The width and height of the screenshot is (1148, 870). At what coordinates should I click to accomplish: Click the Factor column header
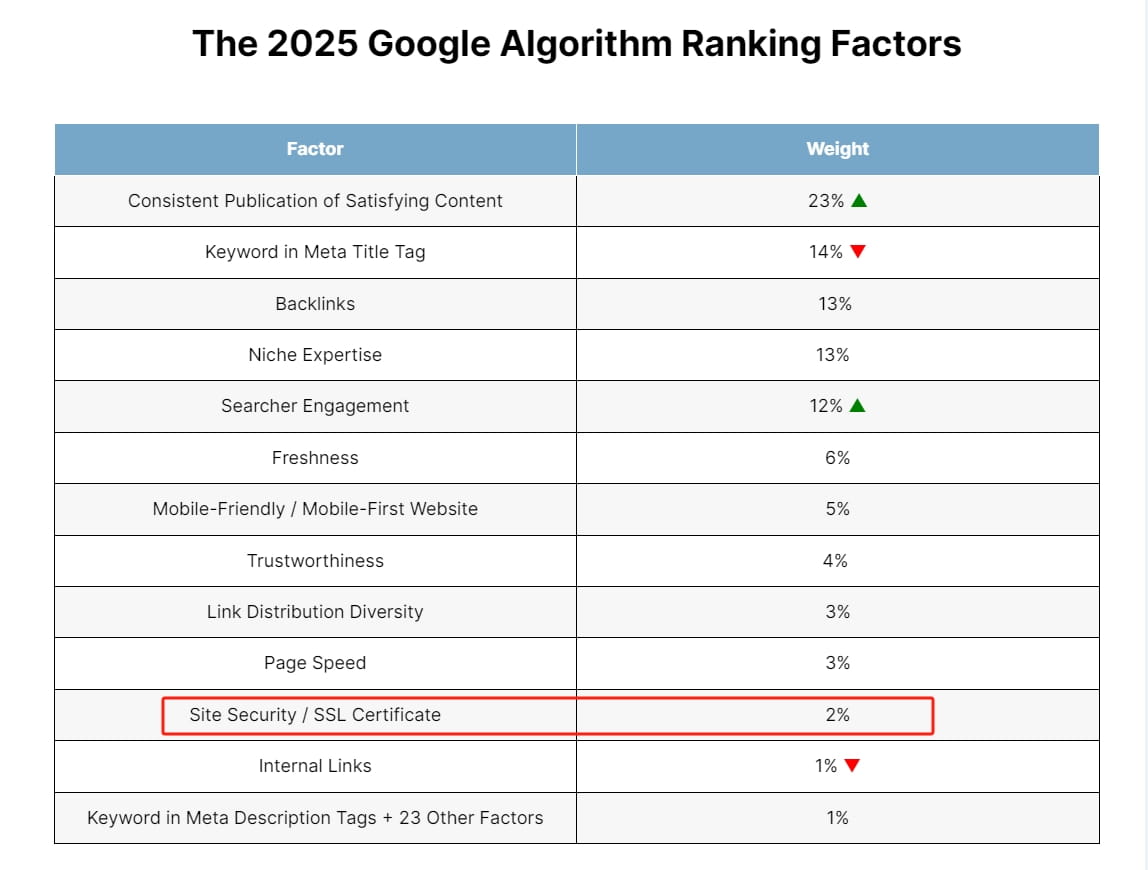tap(315, 149)
